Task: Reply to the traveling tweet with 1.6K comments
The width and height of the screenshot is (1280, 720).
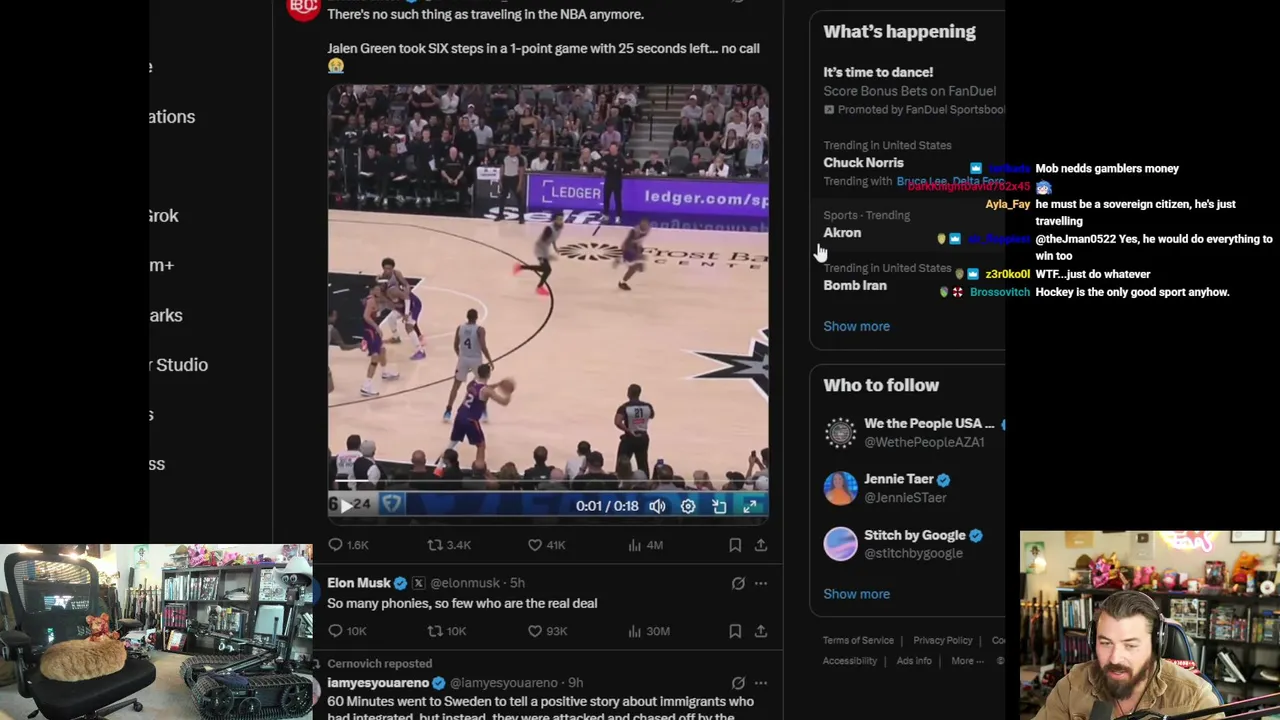Action: click(349, 545)
